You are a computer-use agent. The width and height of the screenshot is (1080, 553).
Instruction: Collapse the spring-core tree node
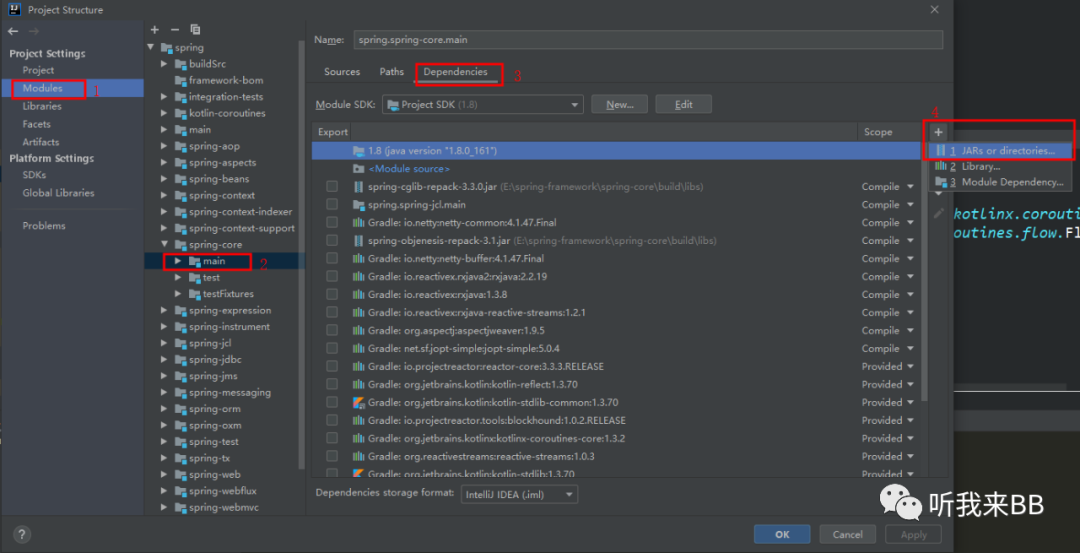pyautogui.click(x=165, y=244)
